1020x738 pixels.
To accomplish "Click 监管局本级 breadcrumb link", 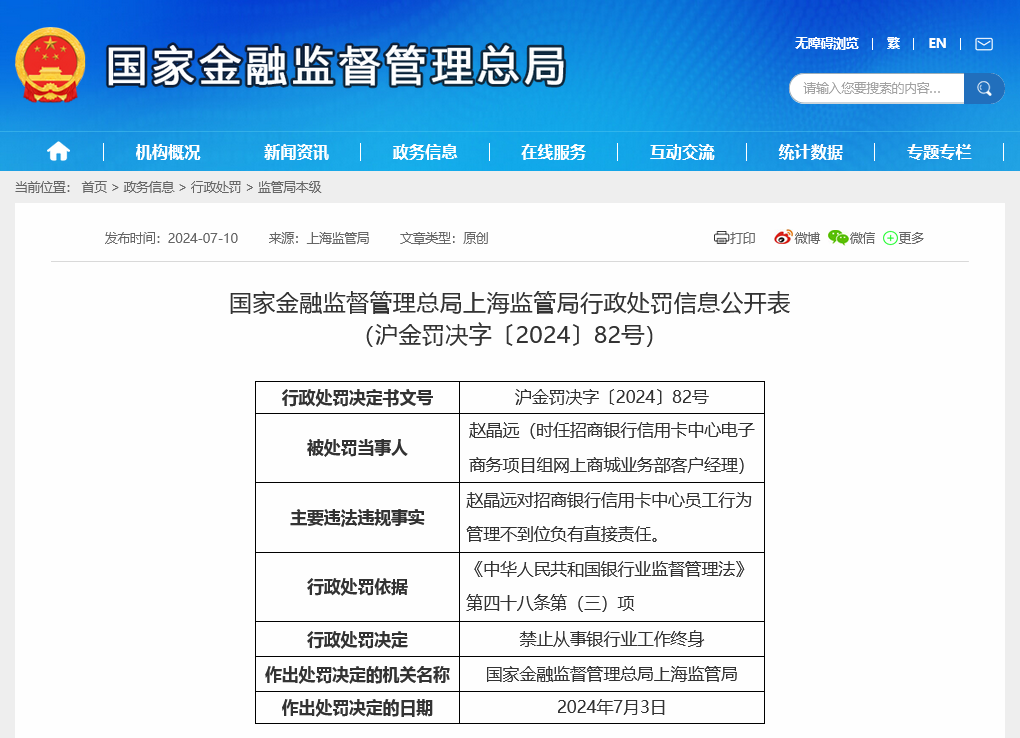I will tap(289, 187).
